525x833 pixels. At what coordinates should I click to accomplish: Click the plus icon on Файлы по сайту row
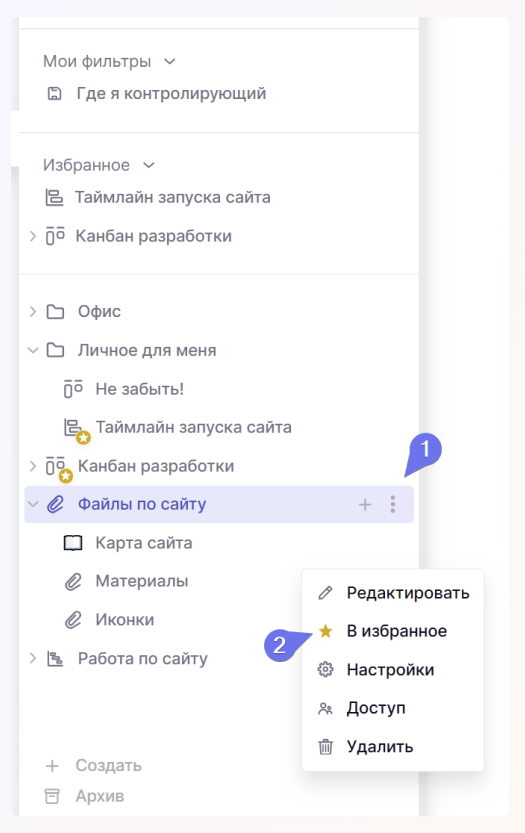pos(365,504)
